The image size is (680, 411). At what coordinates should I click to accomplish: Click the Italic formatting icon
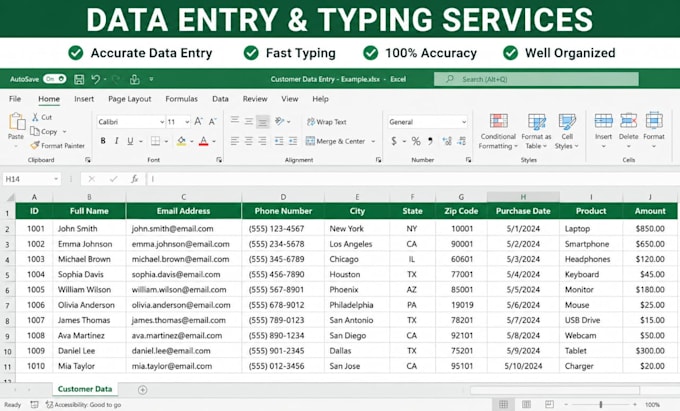116,141
